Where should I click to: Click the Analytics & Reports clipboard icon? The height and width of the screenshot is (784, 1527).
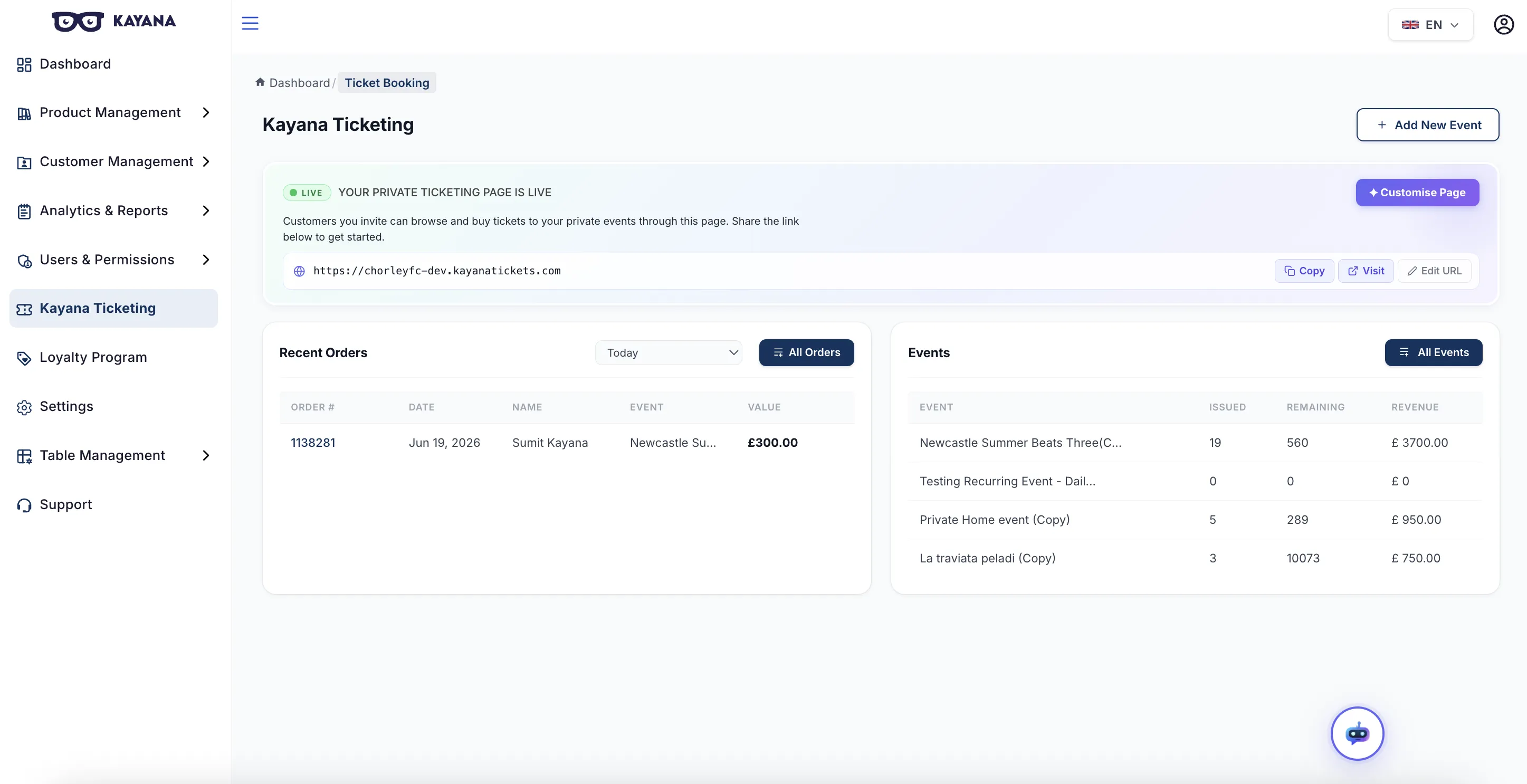24,212
